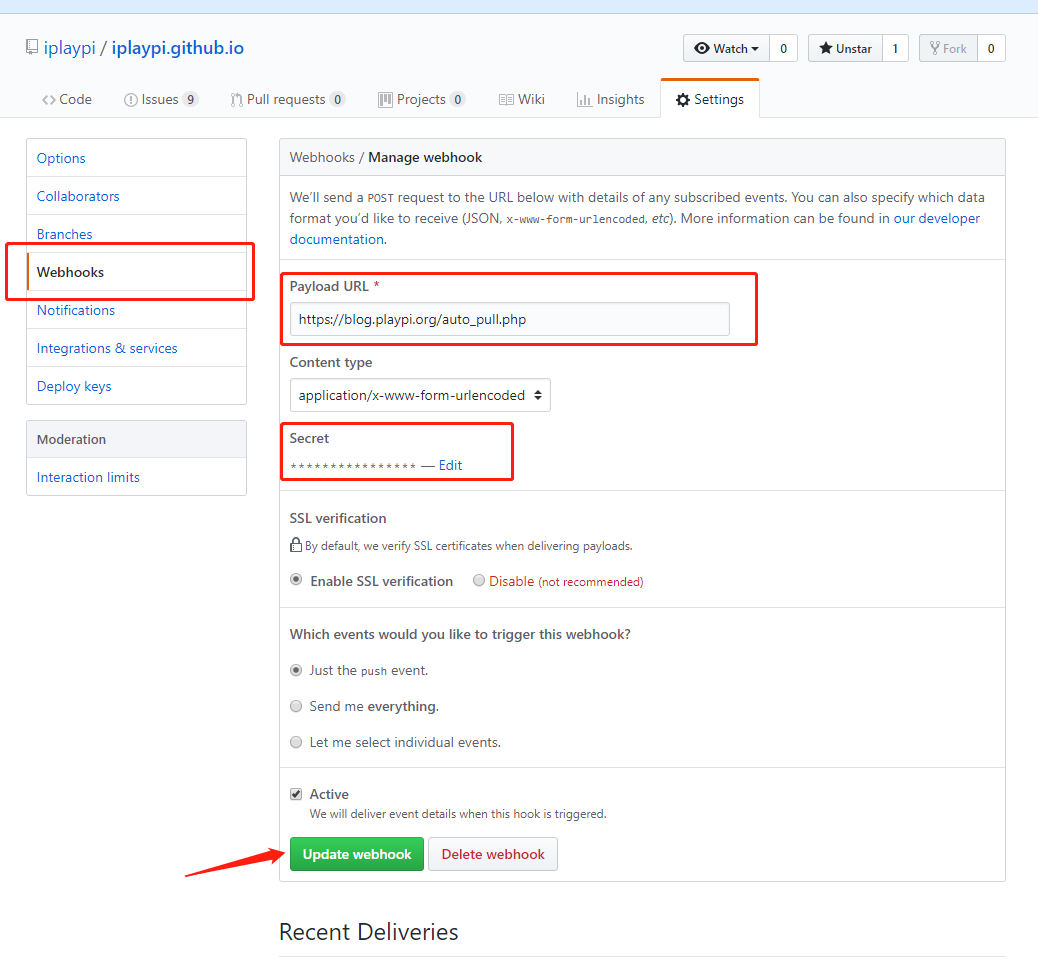Click the lock icon under SSL verification
Viewport: 1038px width, 969px height.
click(x=296, y=545)
